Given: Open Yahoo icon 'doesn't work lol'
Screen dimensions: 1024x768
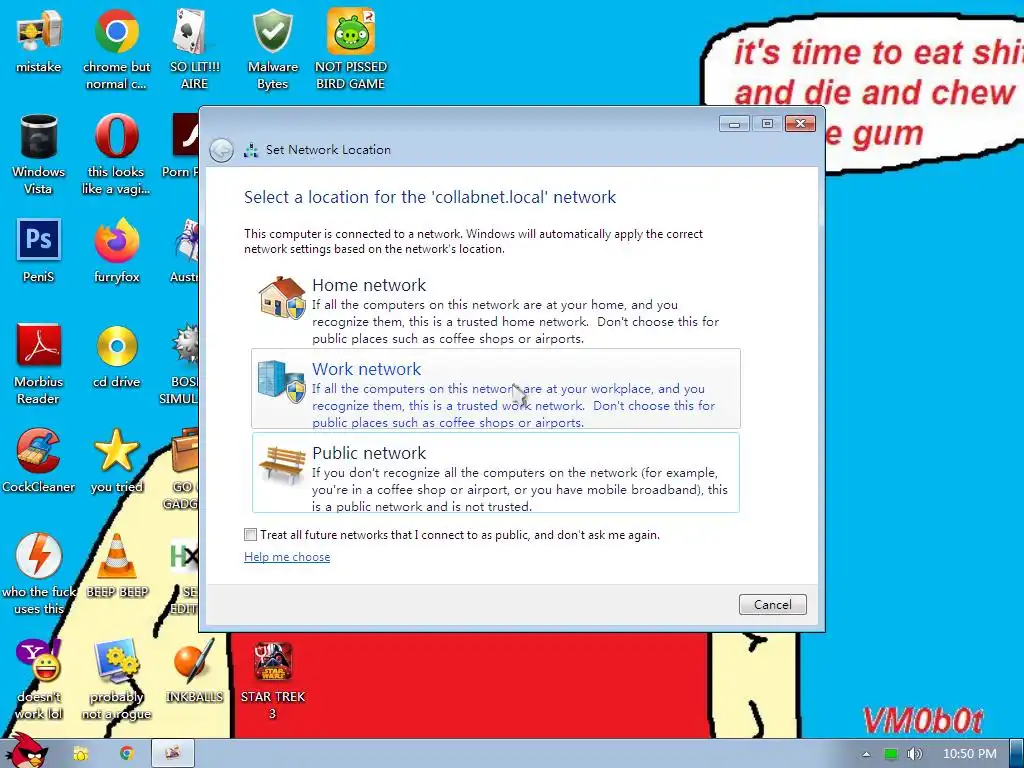Looking at the screenshot, I should (x=39, y=680).
